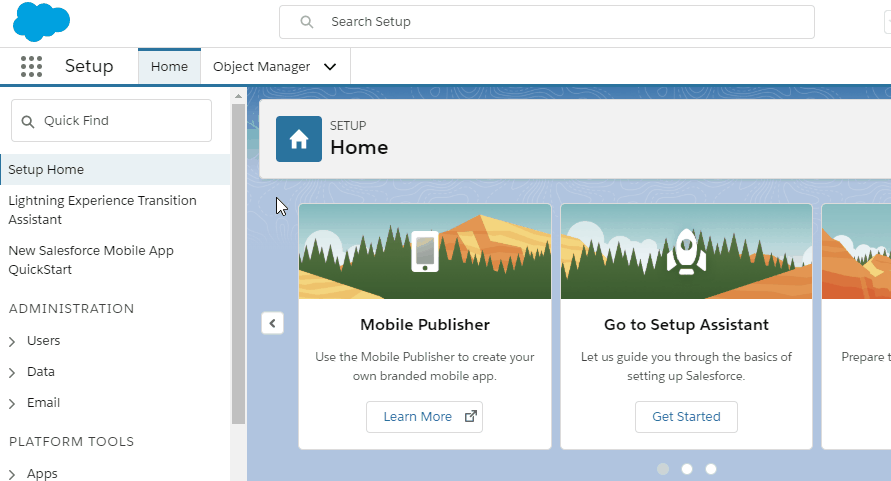
Task: Select the third carousel dot indicator
Action: point(711,469)
